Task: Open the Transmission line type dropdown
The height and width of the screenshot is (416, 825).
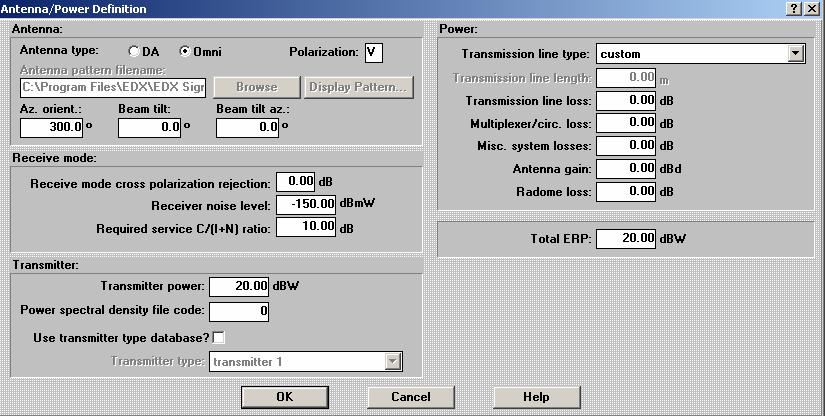Action: coord(797,53)
